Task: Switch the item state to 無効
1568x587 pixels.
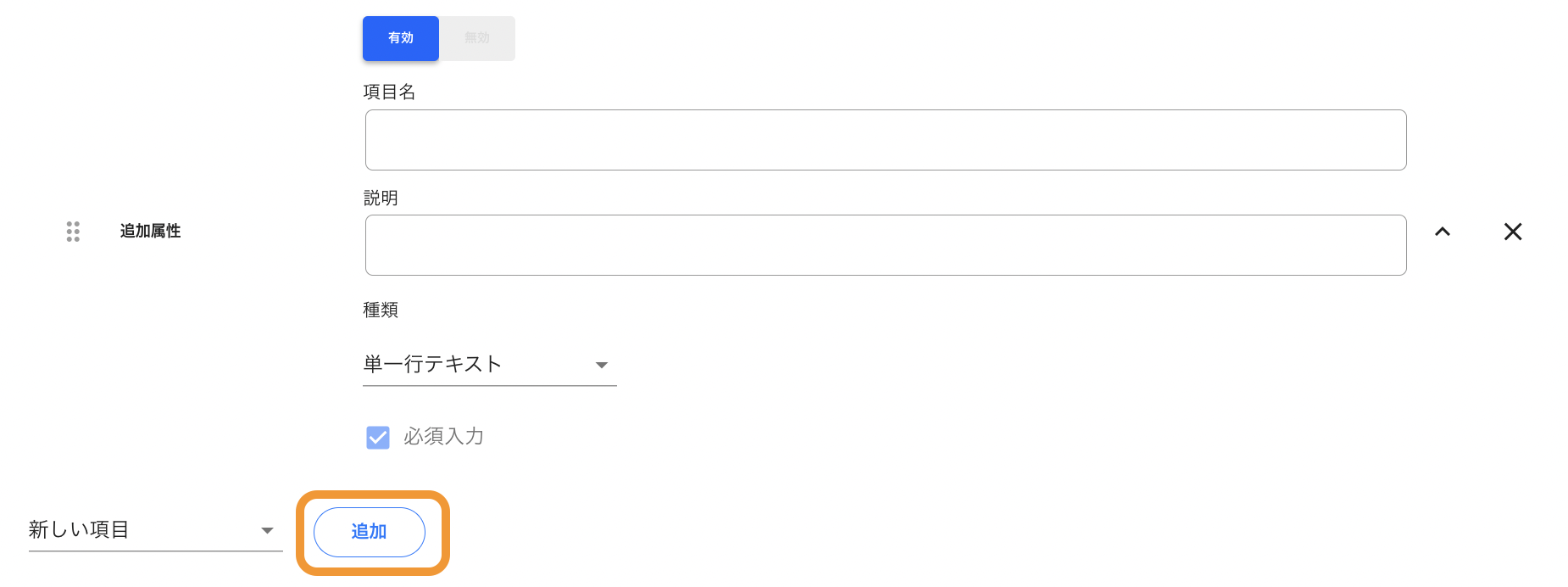Action: (477, 38)
